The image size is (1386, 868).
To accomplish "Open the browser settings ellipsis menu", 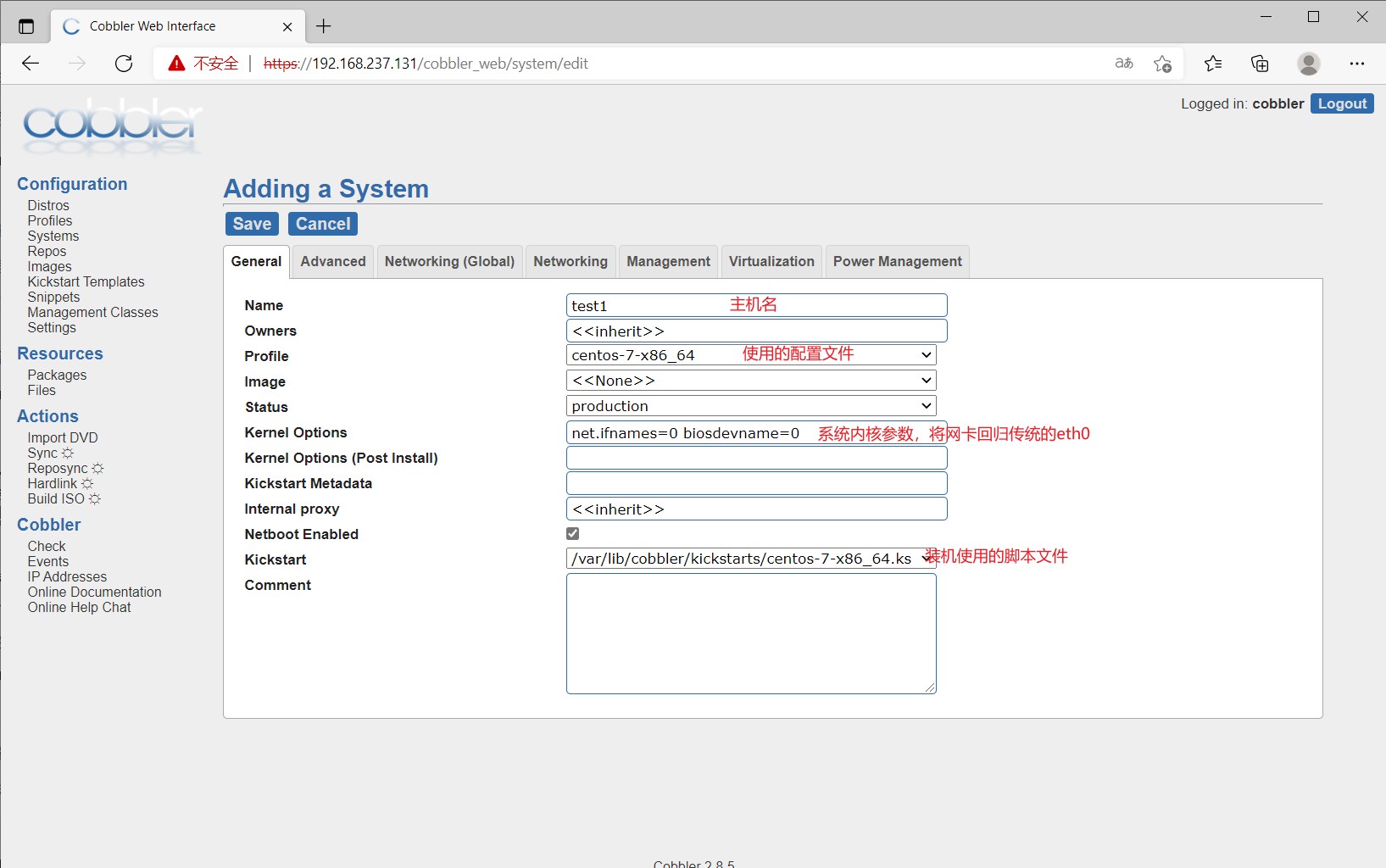I will [x=1357, y=64].
